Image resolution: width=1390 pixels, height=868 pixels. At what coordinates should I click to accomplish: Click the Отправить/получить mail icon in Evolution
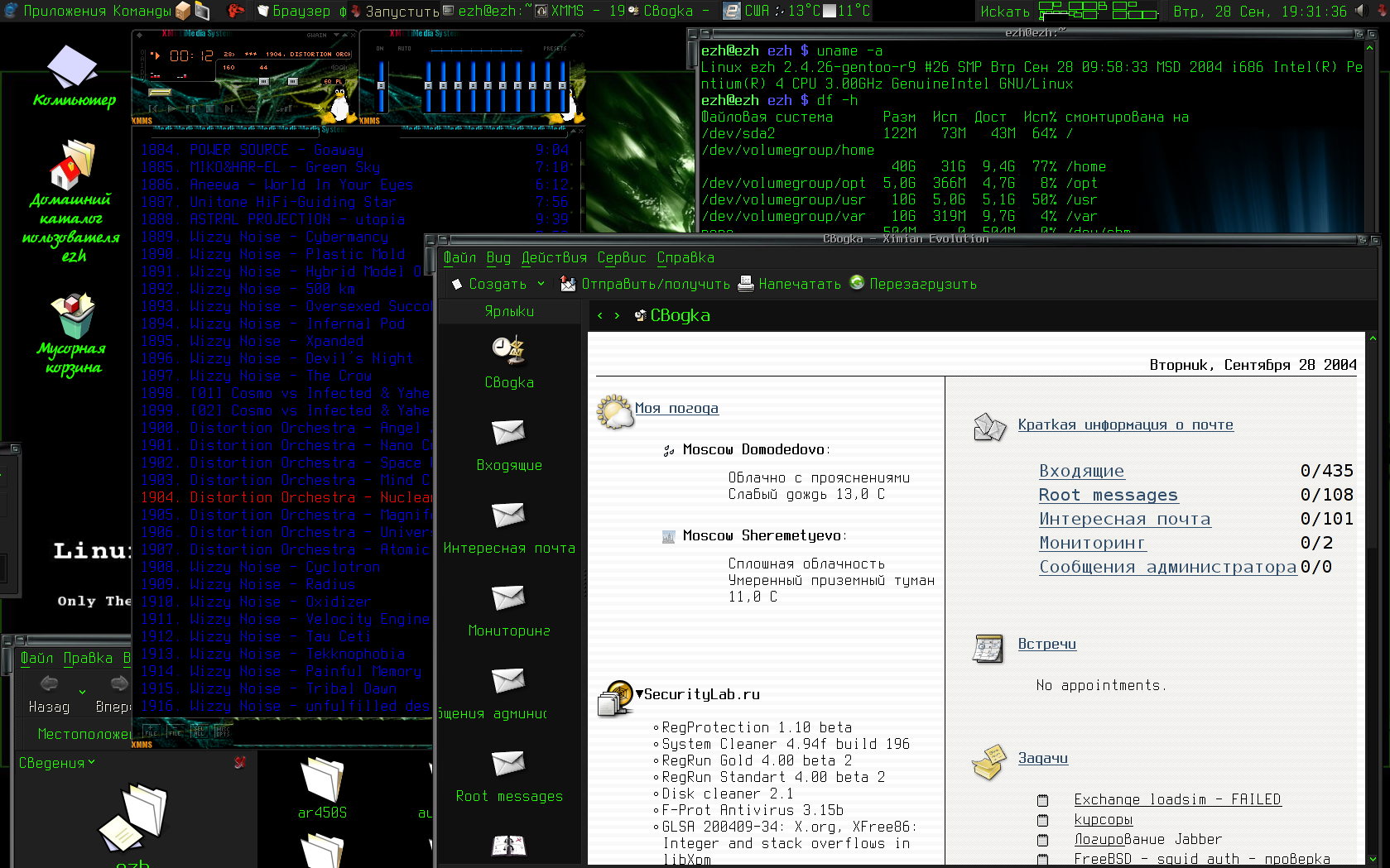pyautogui.click(x=568, y=284)
